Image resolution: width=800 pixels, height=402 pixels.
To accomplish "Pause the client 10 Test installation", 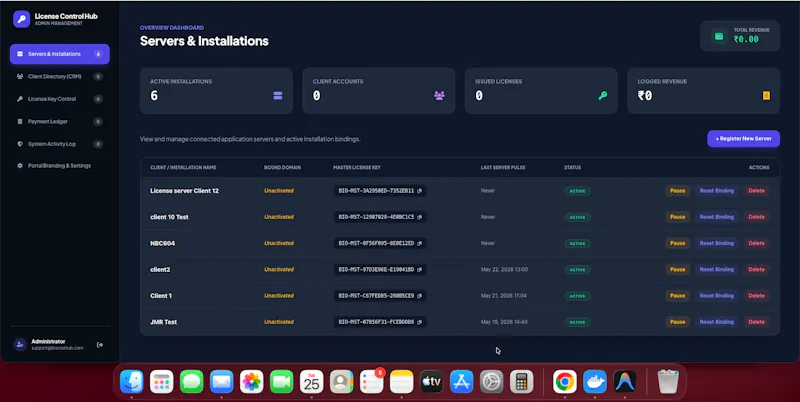I will 678,217.
